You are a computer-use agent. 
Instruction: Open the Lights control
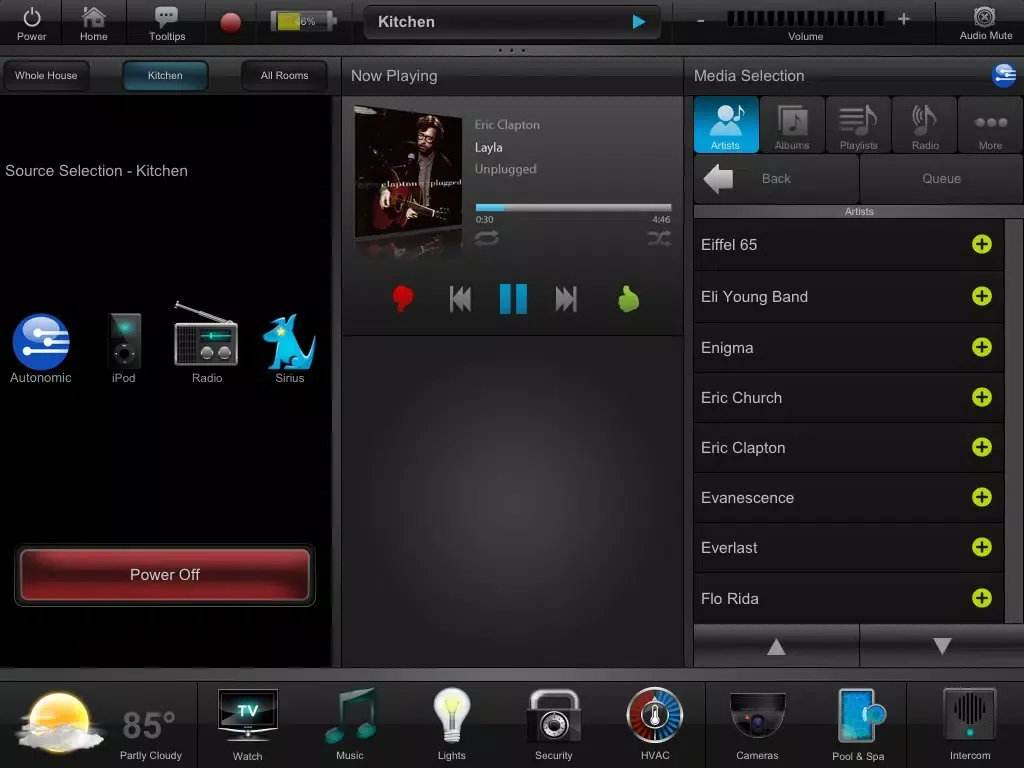click(x=451, y=725)
